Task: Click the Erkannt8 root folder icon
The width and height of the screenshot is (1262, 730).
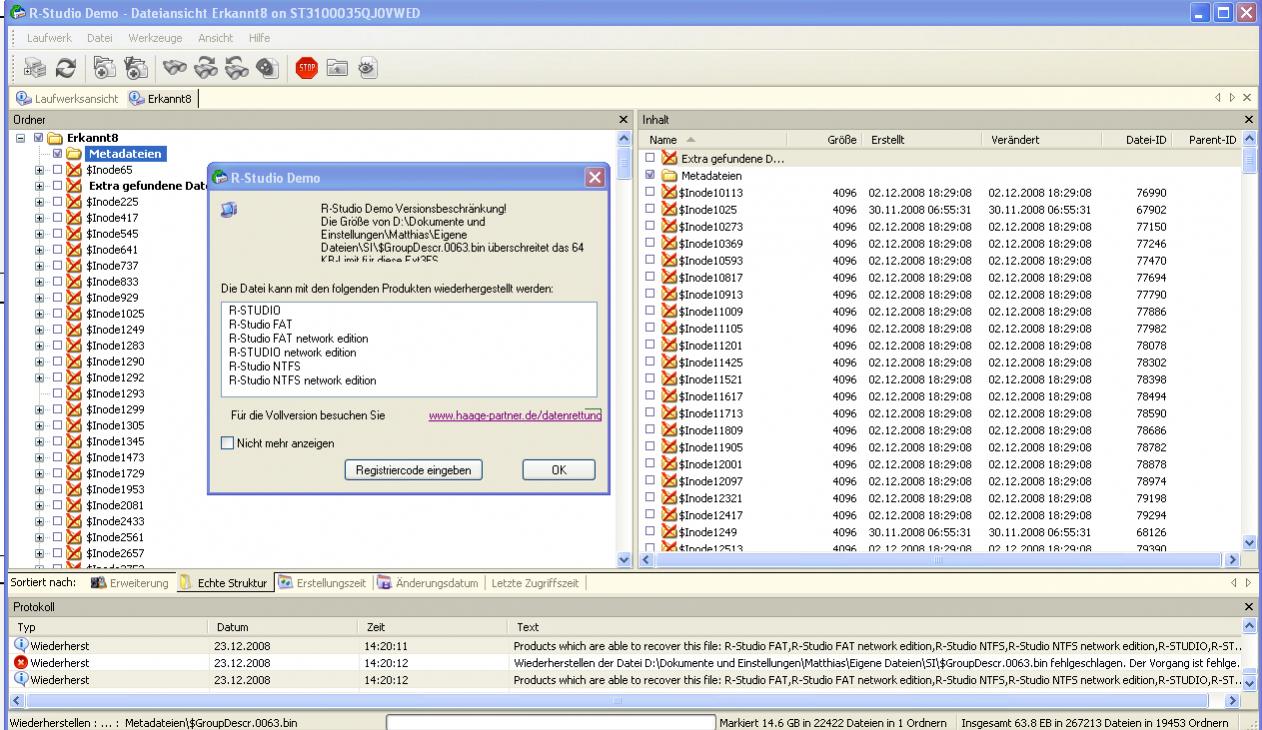Action: [x=56, y=137]
